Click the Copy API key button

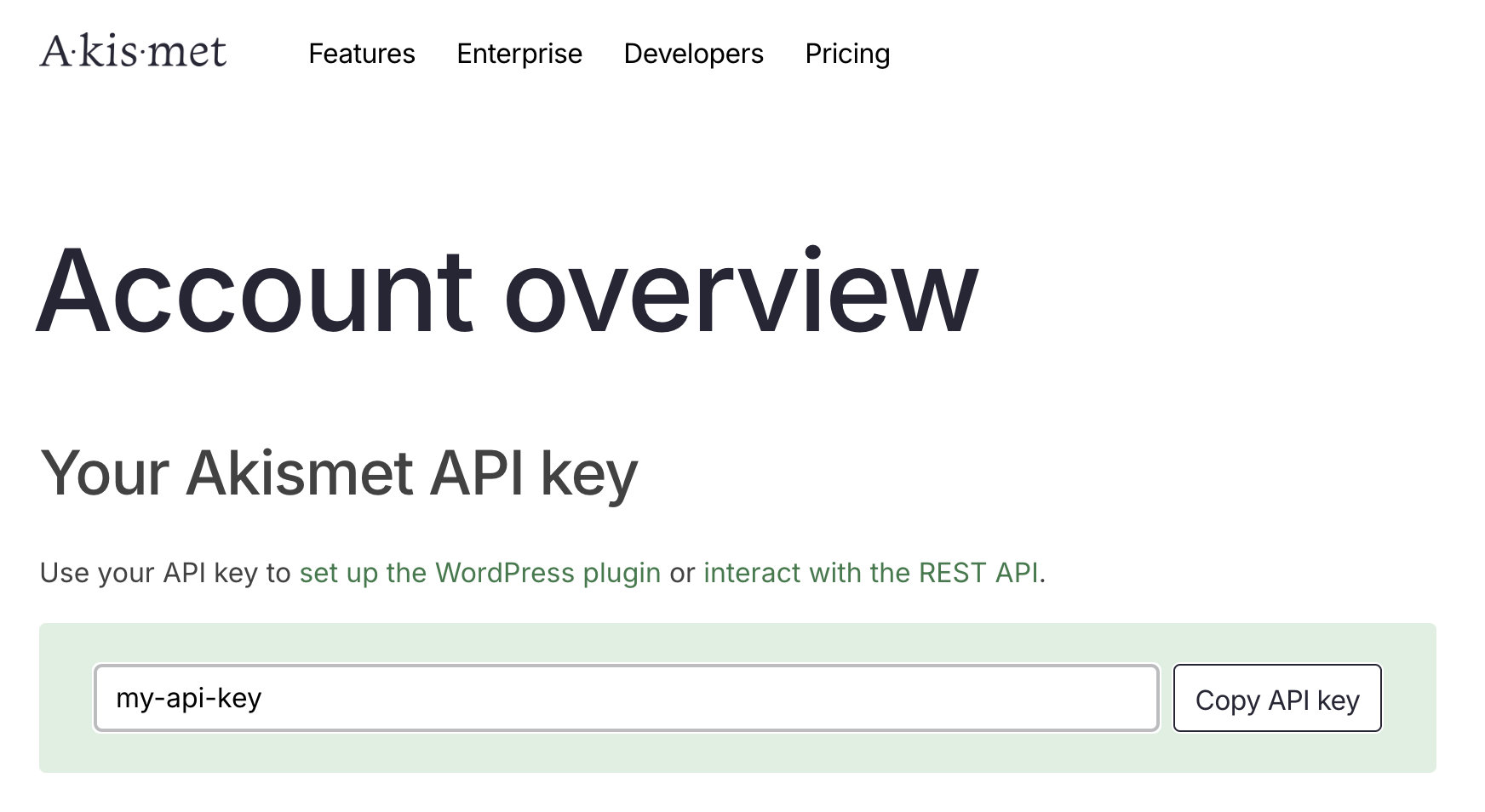(1276, 698)
